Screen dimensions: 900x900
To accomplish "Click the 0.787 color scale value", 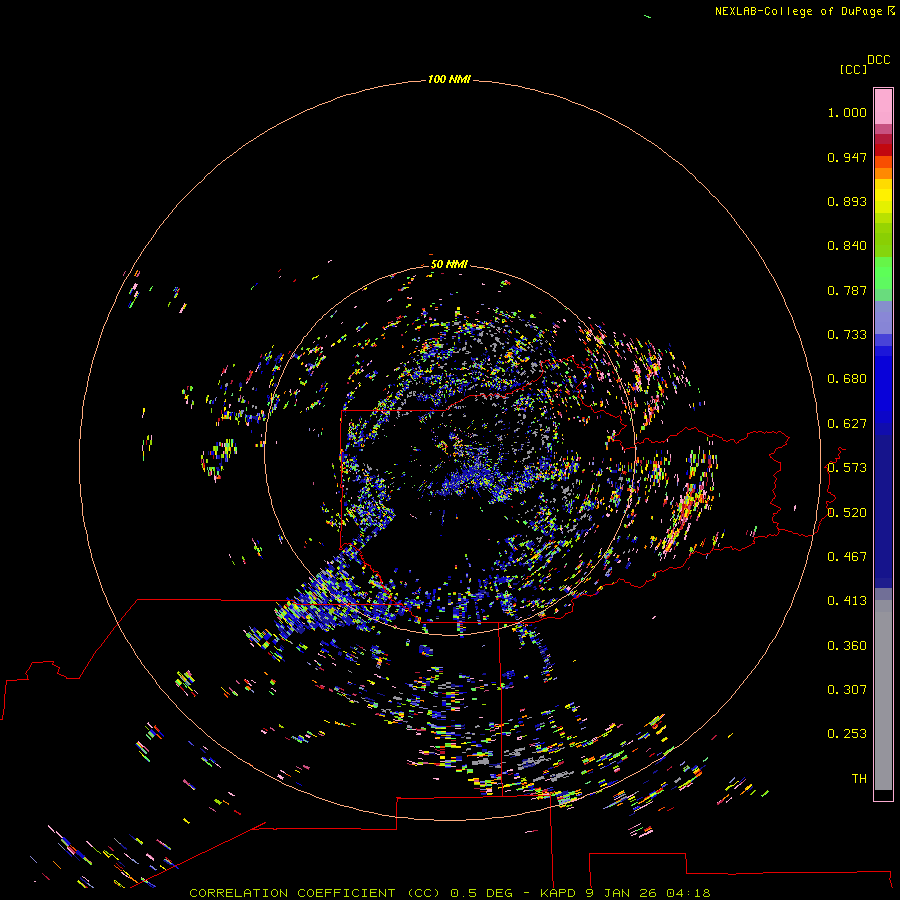I will [847, 290].
